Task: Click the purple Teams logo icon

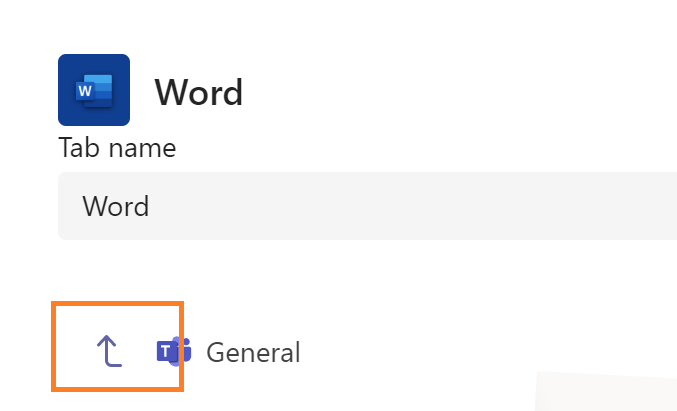Action: [x=173, y=351]
